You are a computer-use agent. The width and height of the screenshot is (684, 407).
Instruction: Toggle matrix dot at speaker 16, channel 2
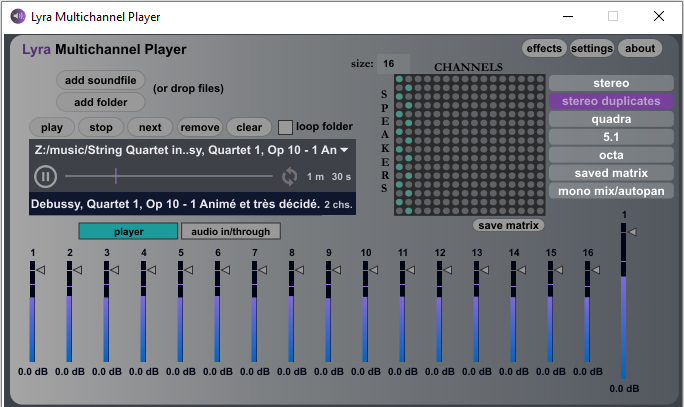click(x=409, y=211)
